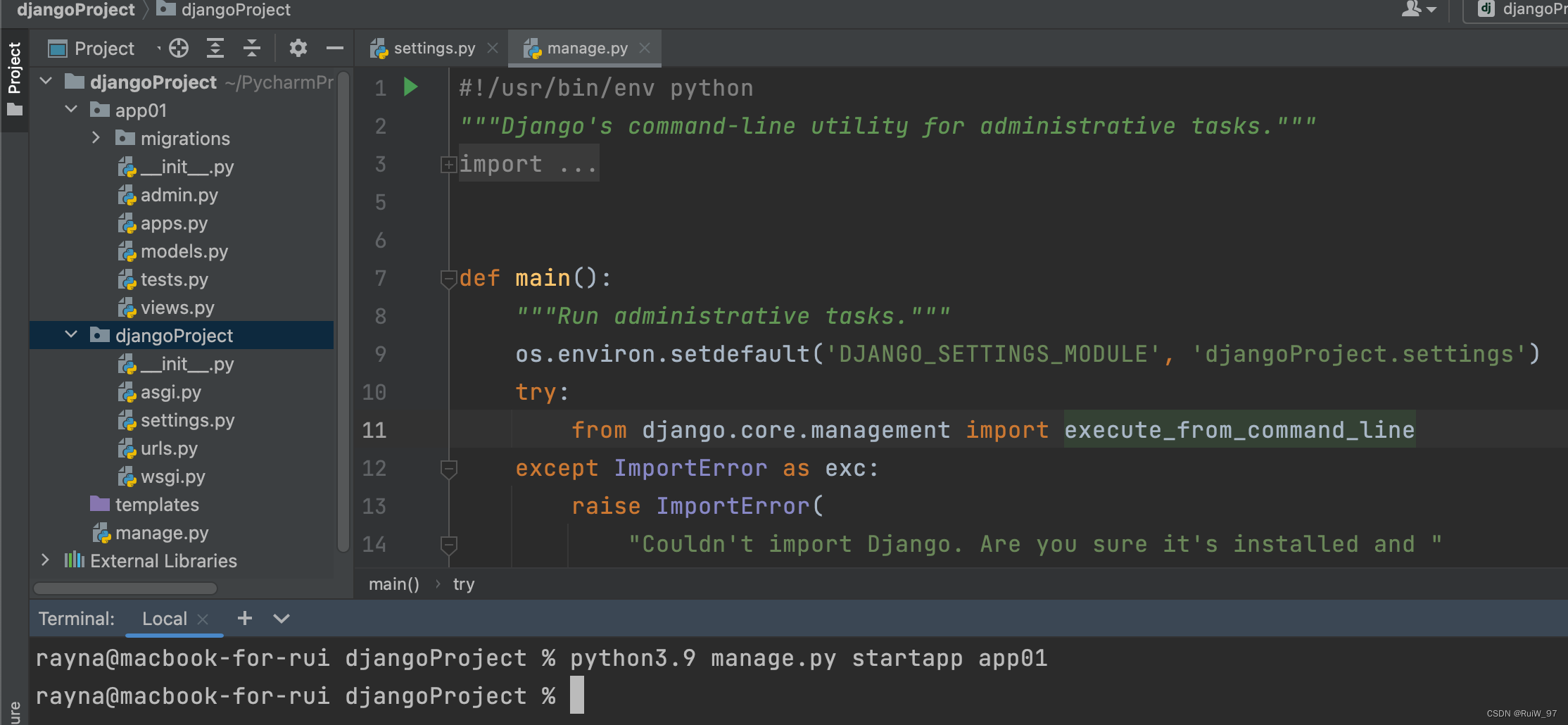Expand the migrations folder
1568x725 pixels.
point(96,138)
